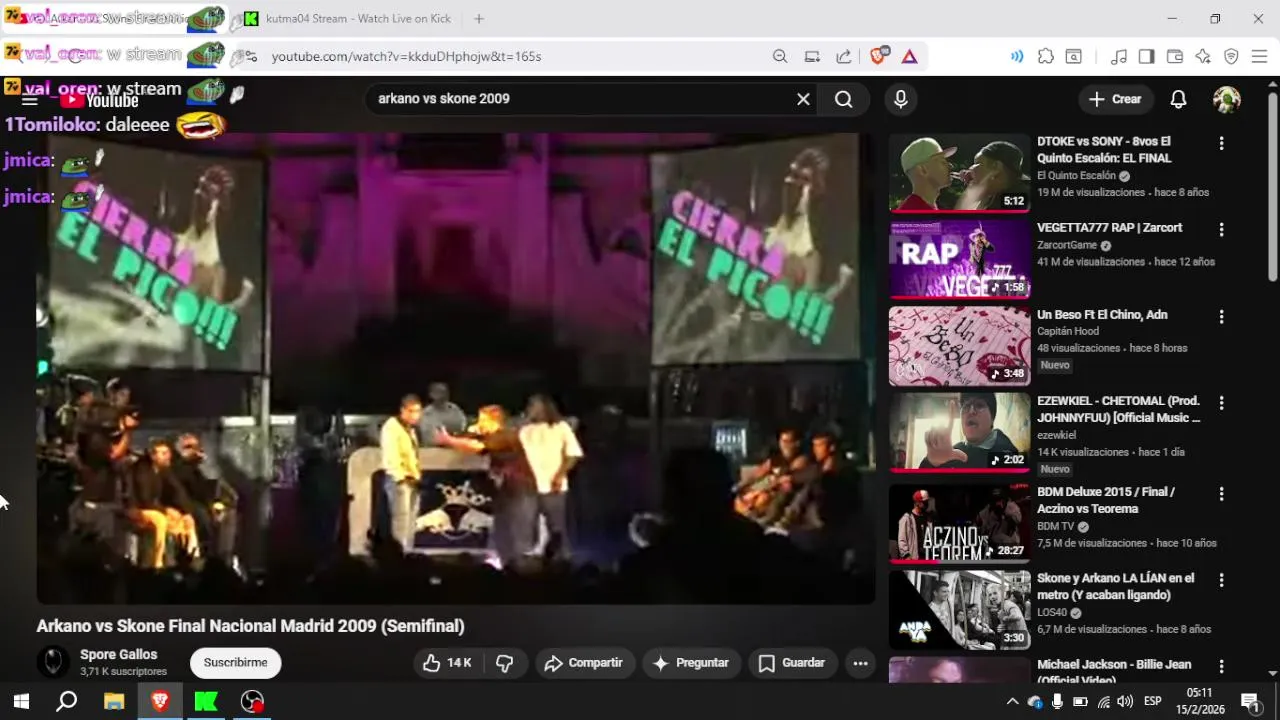The height and width of the screenshot is (720, 1280).
Task: Click the install app icon in address bar
Action: point(812,57)
